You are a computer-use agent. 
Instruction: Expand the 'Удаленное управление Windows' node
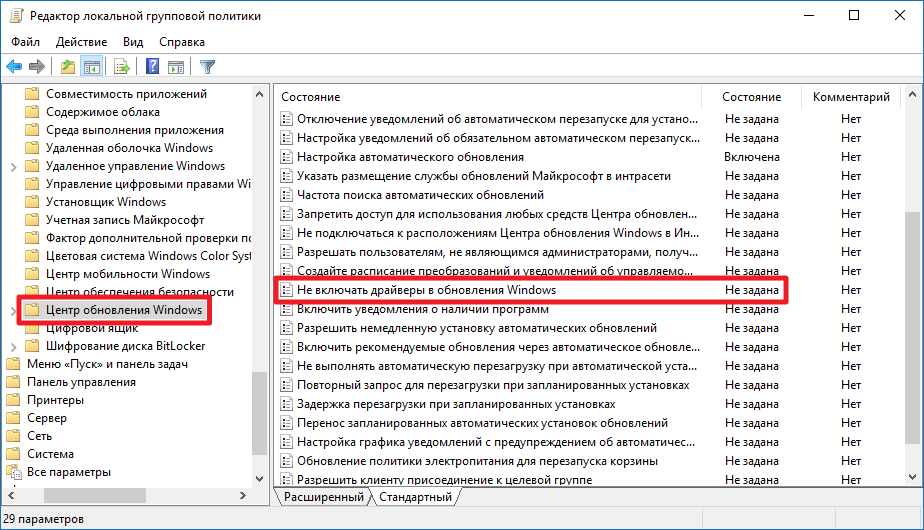[14, 167]
